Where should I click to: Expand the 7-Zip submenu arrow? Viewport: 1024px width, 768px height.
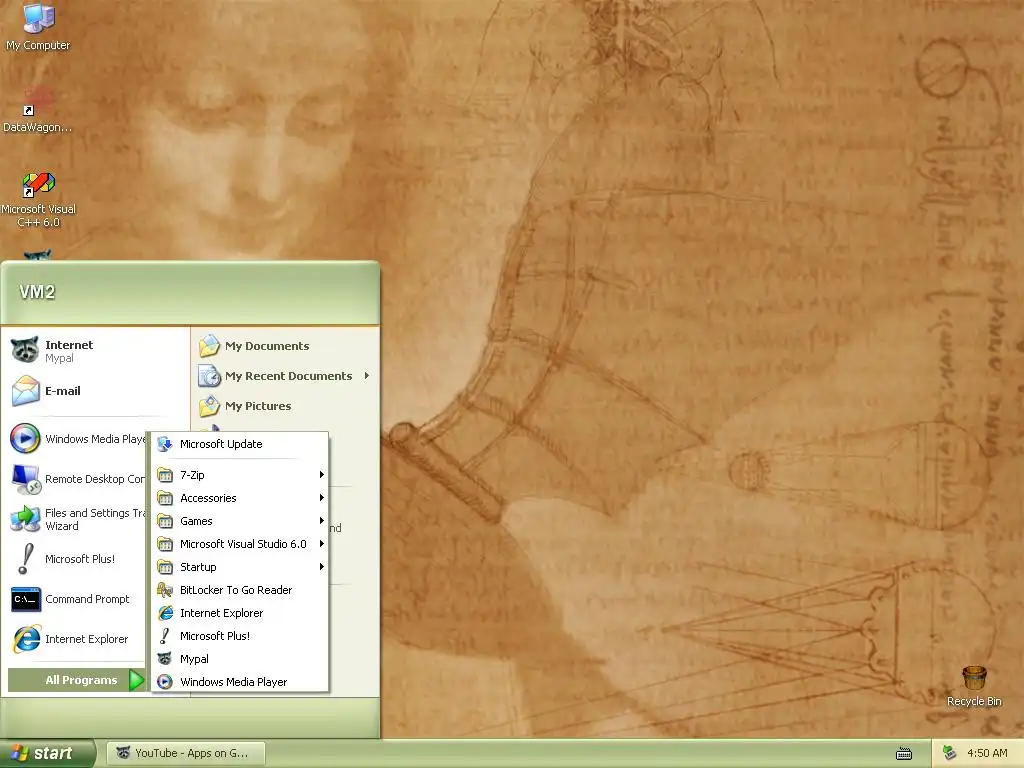pyautogui.click(x=321, y=475)
